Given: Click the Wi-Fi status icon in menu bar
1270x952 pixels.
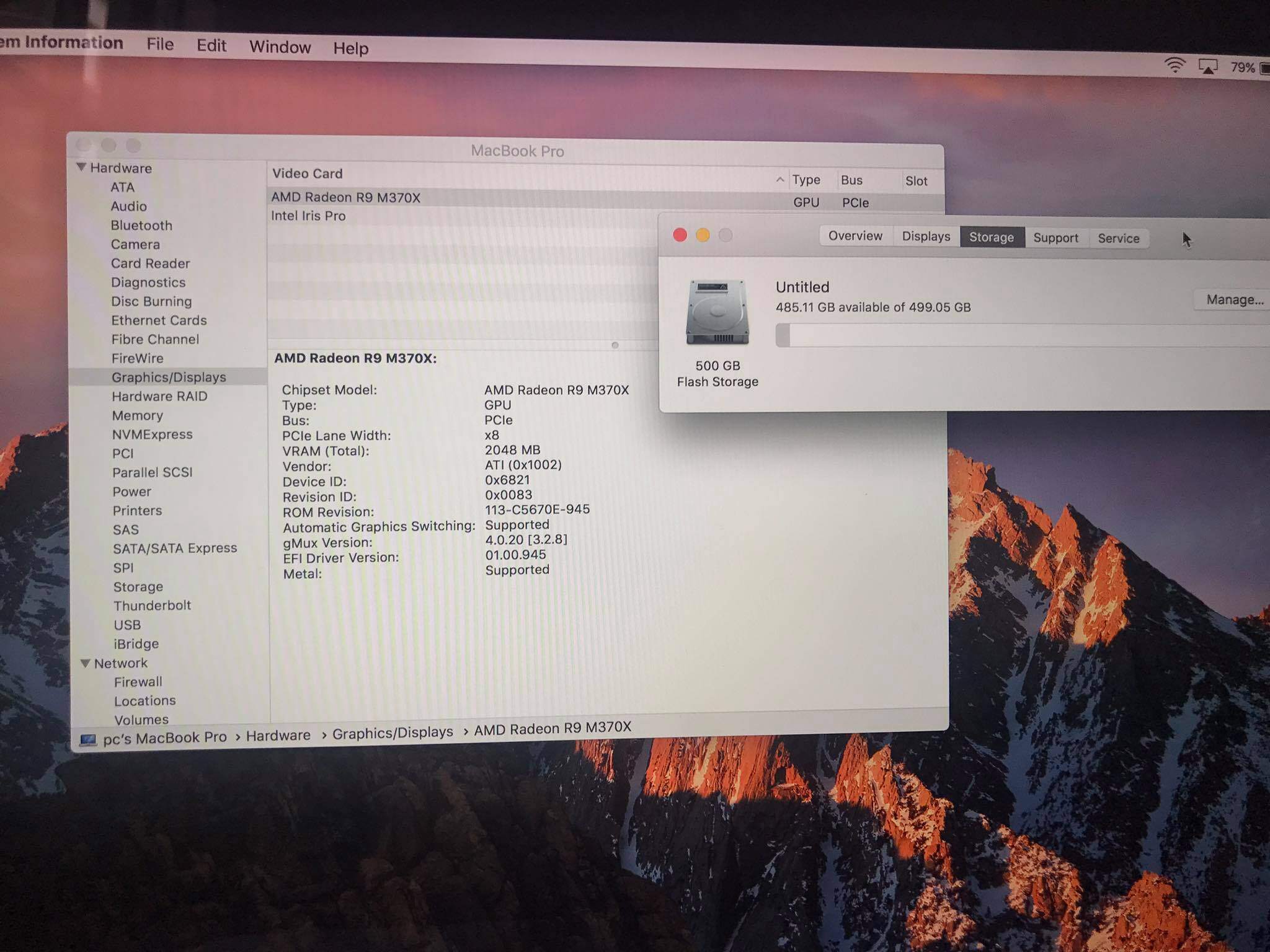Looking at the screenshot, I should 1174,65.
